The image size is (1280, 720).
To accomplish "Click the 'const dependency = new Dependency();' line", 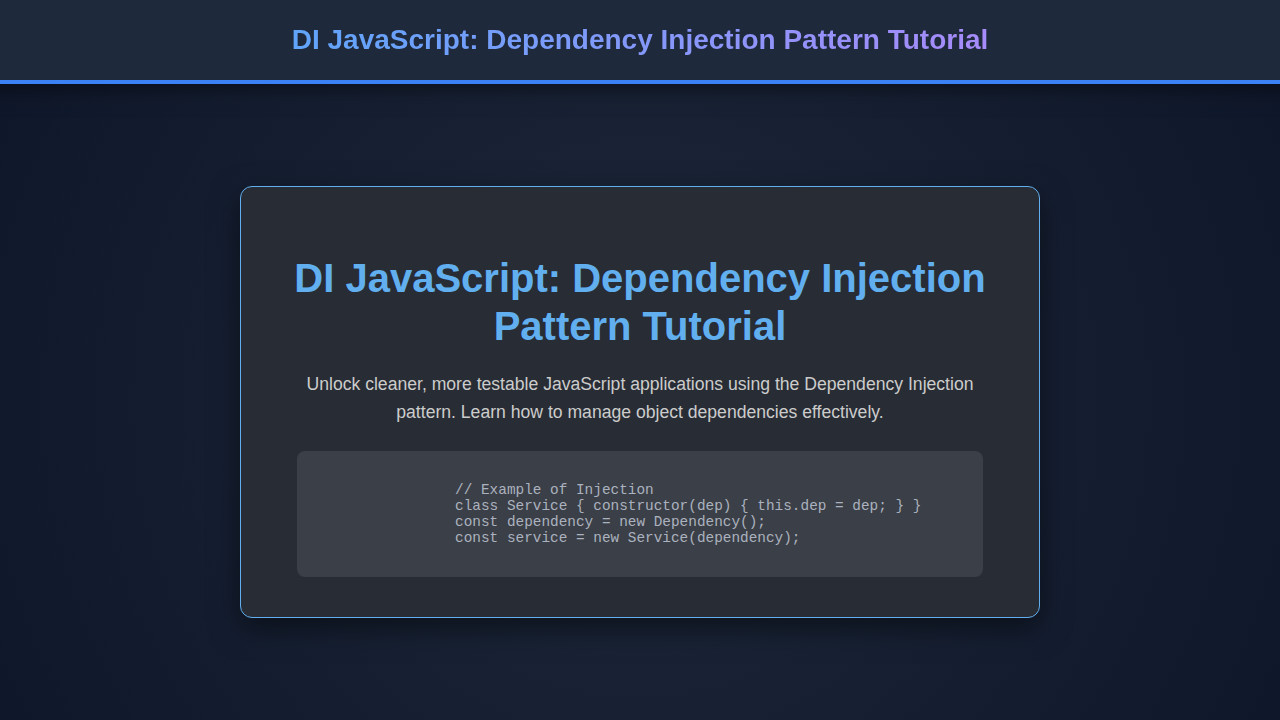I will point(610,521).
